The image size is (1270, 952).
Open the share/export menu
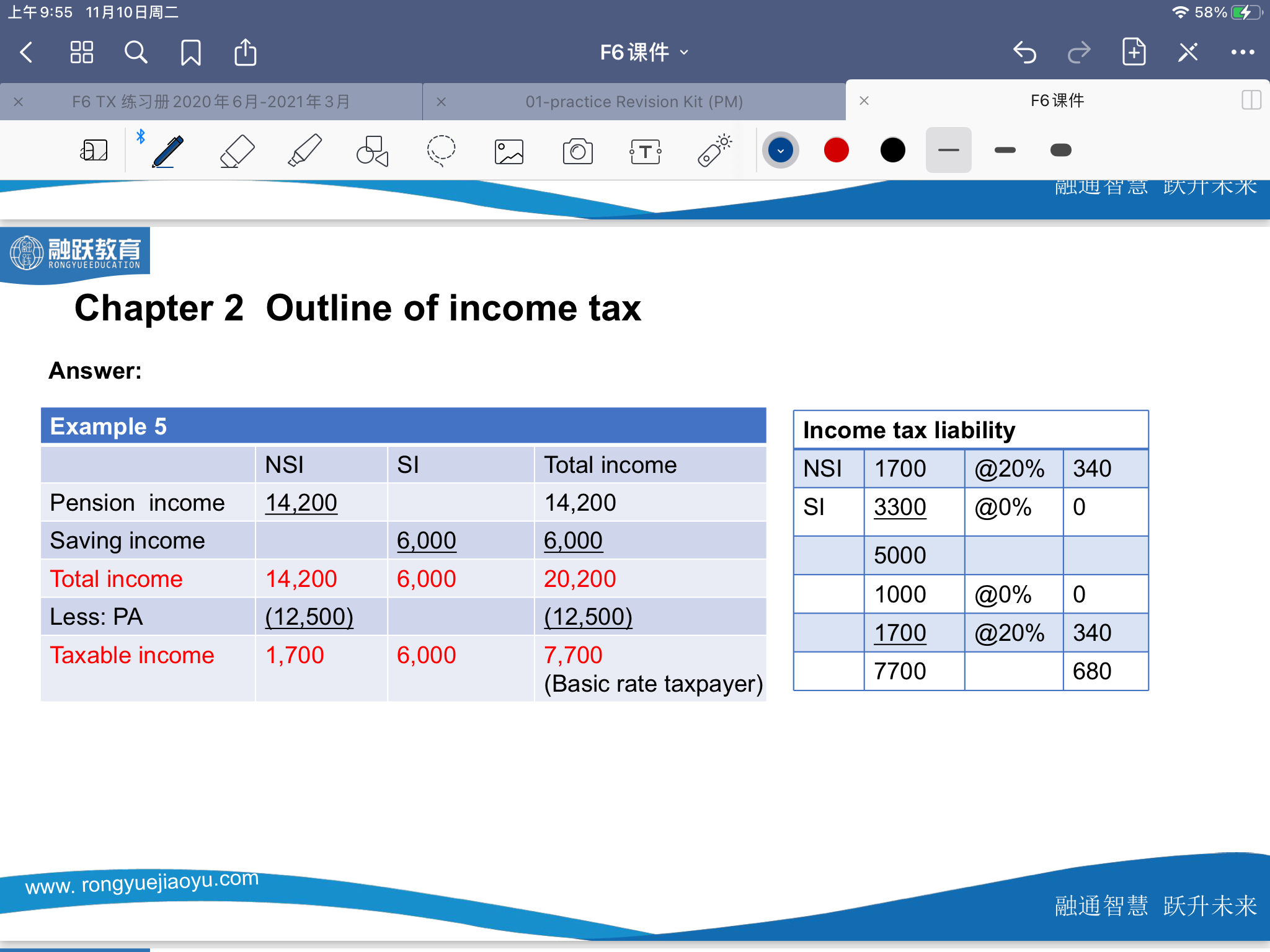[x=245, y=52]
